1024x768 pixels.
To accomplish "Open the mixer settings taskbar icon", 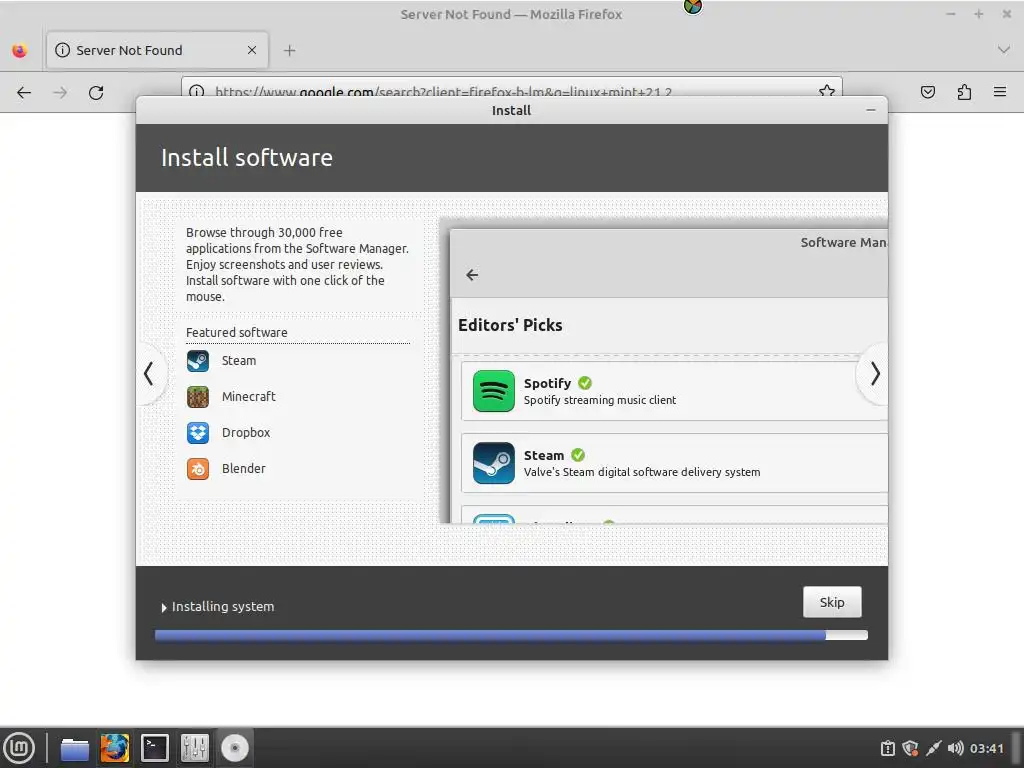I will click(x=195, y=748).
